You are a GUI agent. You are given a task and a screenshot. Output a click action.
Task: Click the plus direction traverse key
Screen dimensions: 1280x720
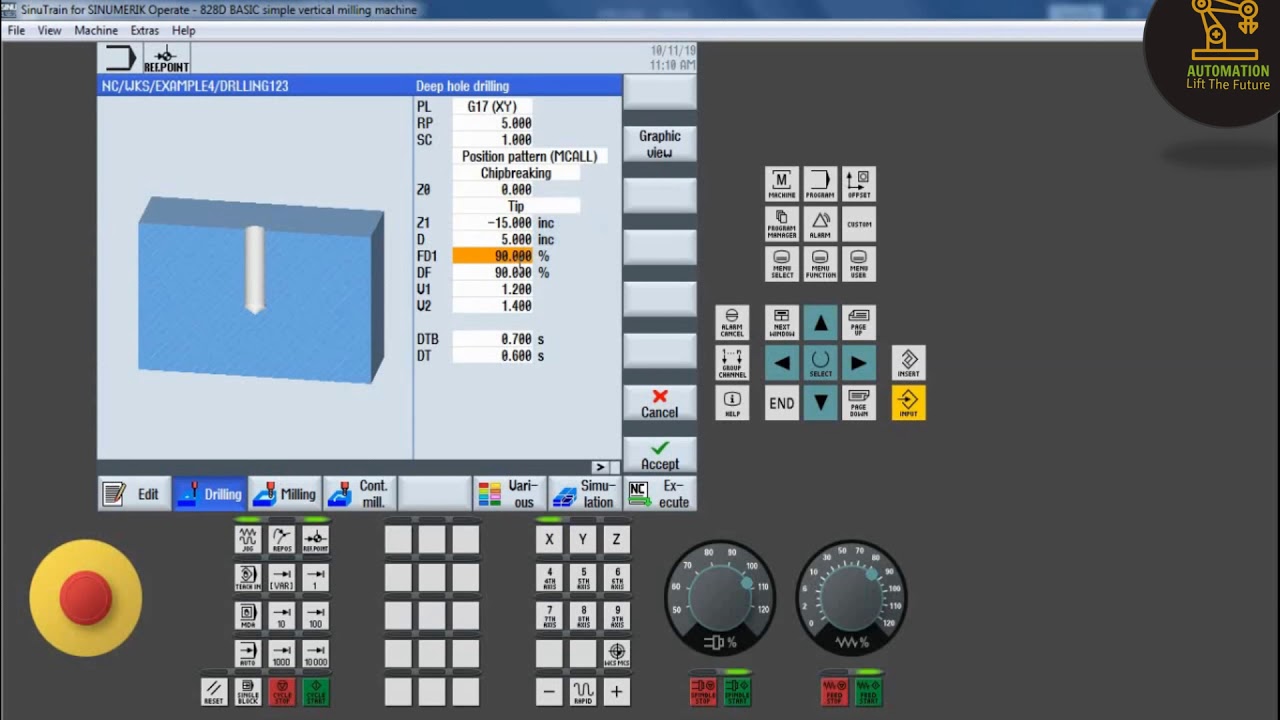point(617,692)
